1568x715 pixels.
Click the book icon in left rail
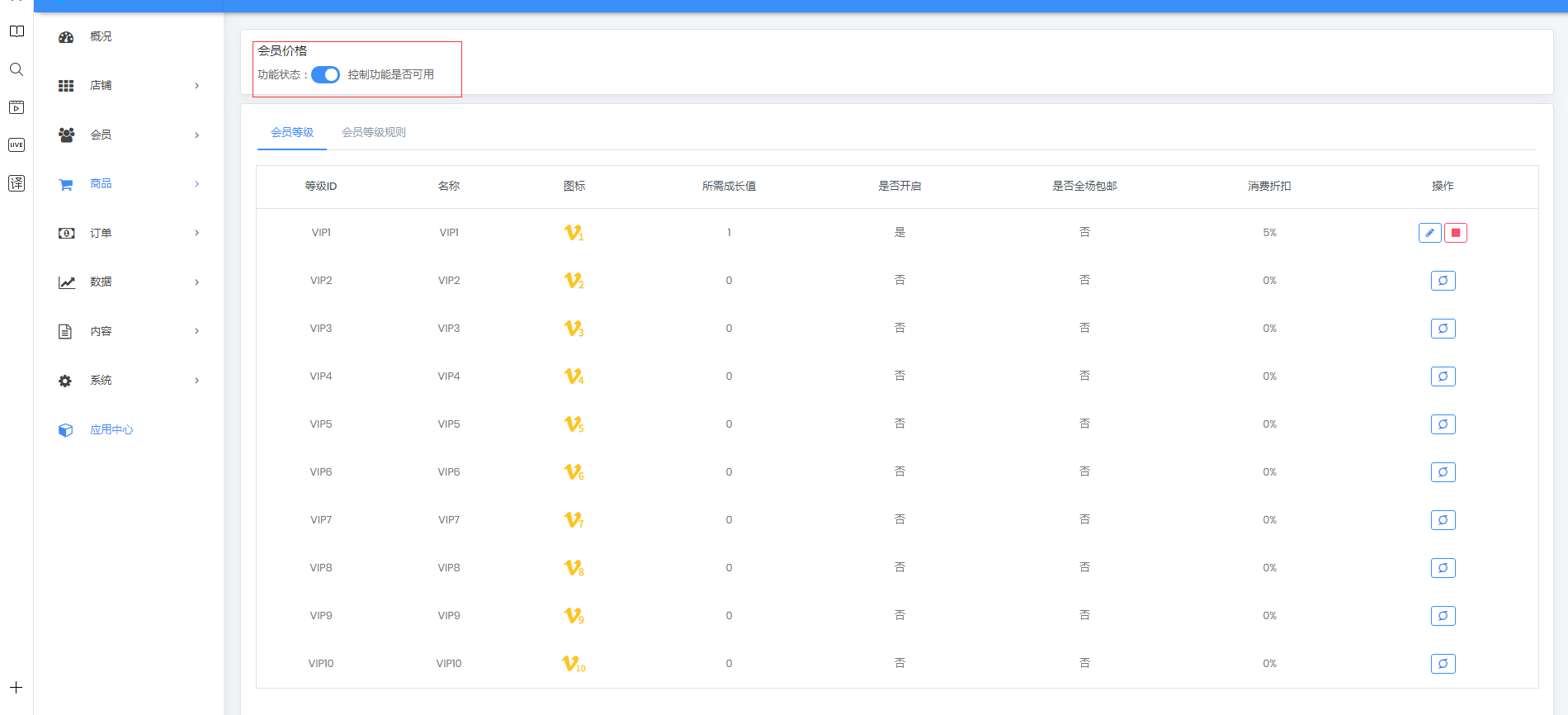17,31
